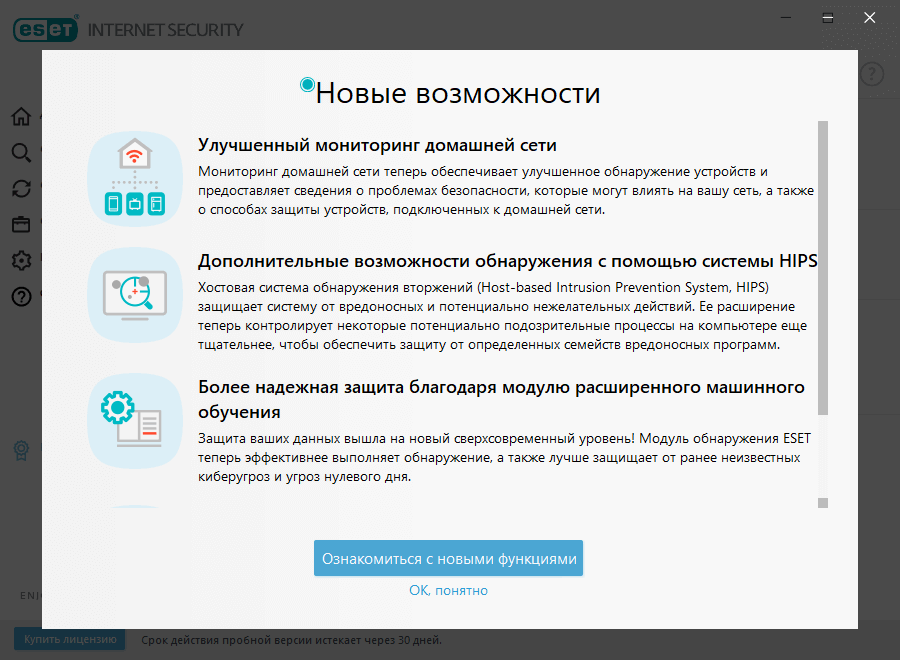Click the machine learning module gear illustration
The image size is (900, 660).
click(134, 420)
